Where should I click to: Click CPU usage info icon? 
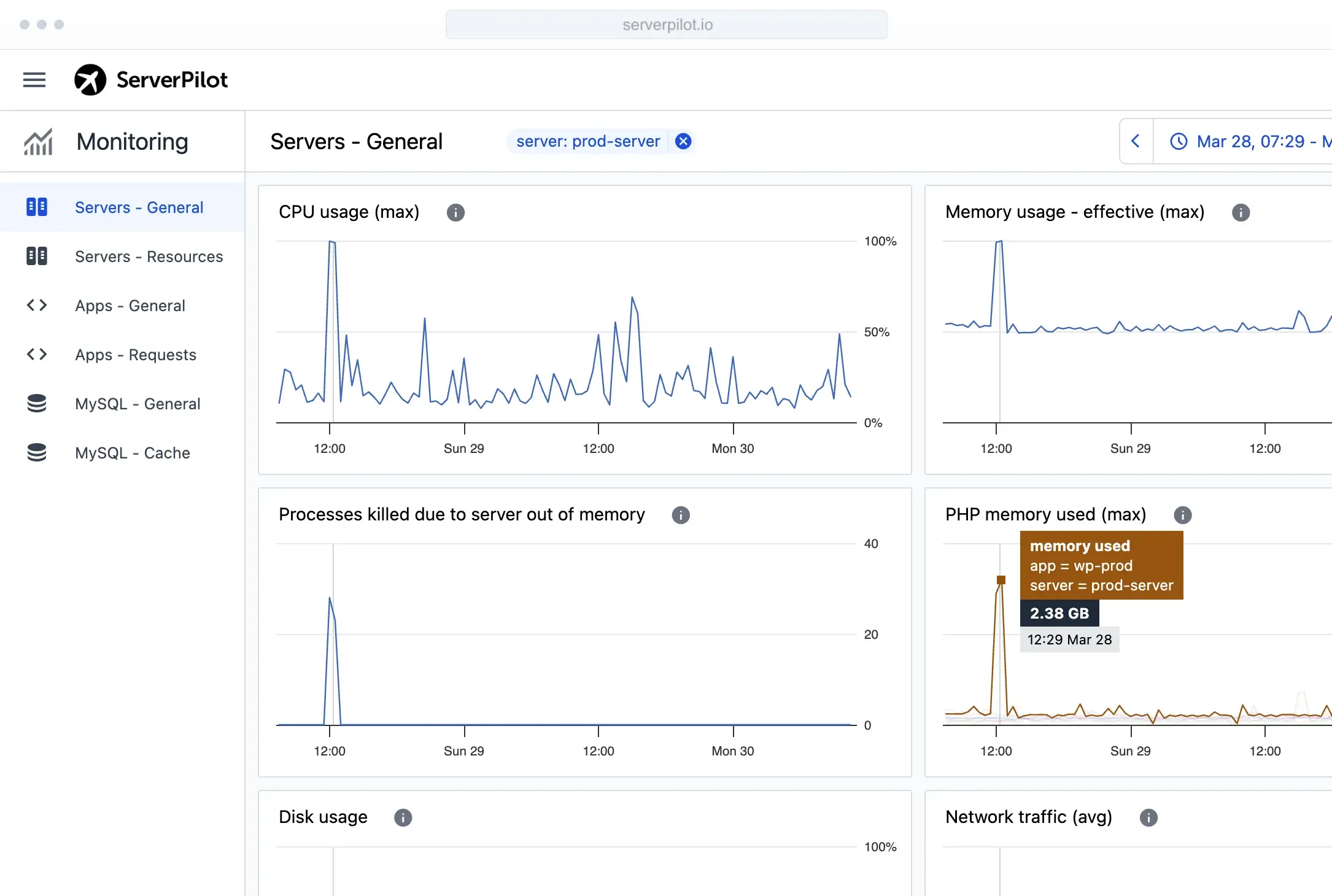pos(455,212)
